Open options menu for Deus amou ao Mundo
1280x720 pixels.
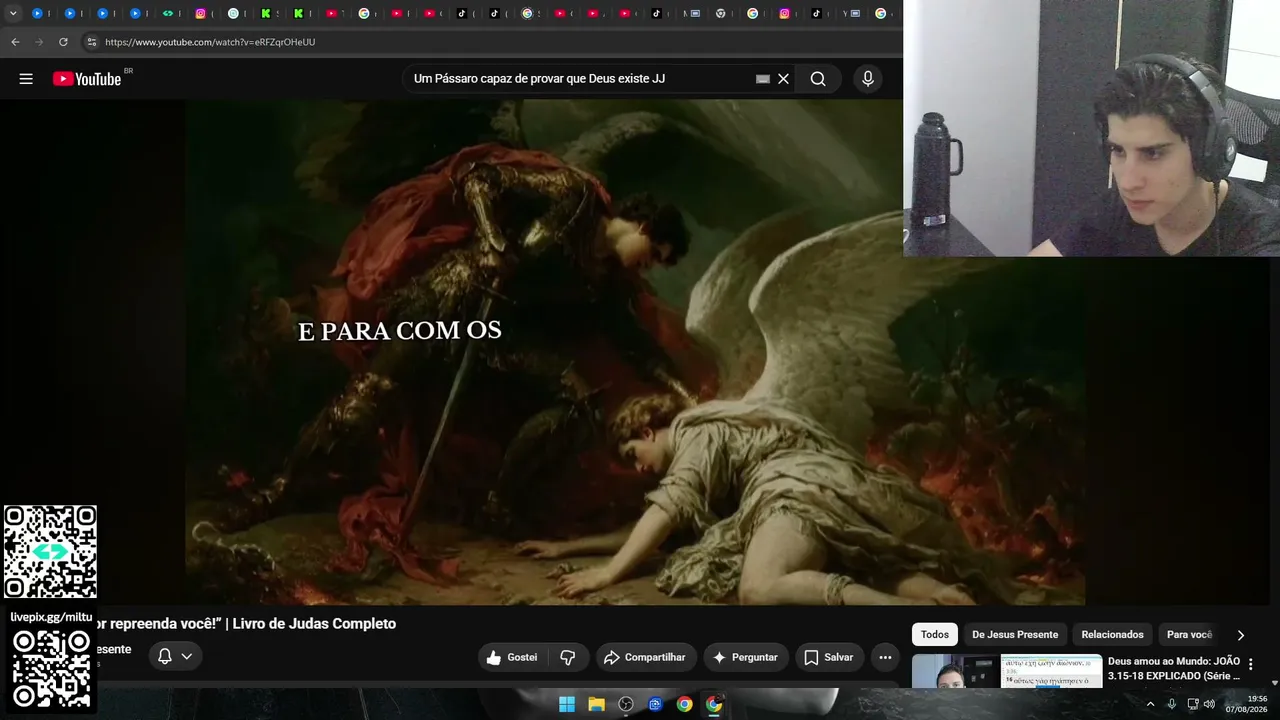coord(1250,664)
